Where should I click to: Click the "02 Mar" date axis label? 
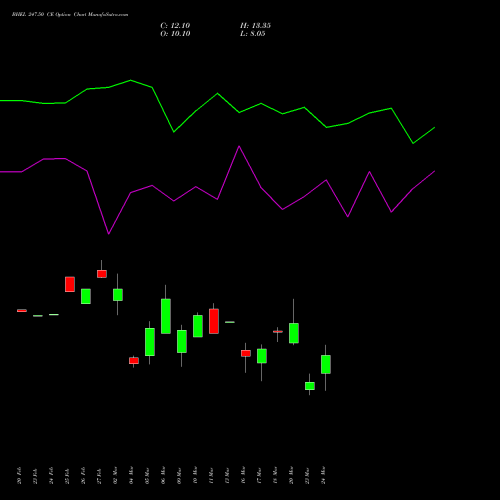pos(115,475)
